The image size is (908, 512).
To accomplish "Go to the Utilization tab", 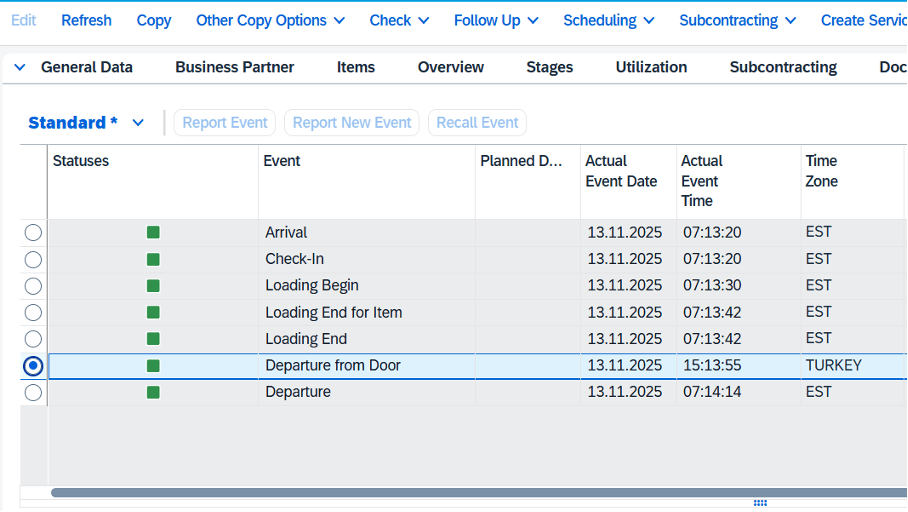I will [x=651, y=67].
